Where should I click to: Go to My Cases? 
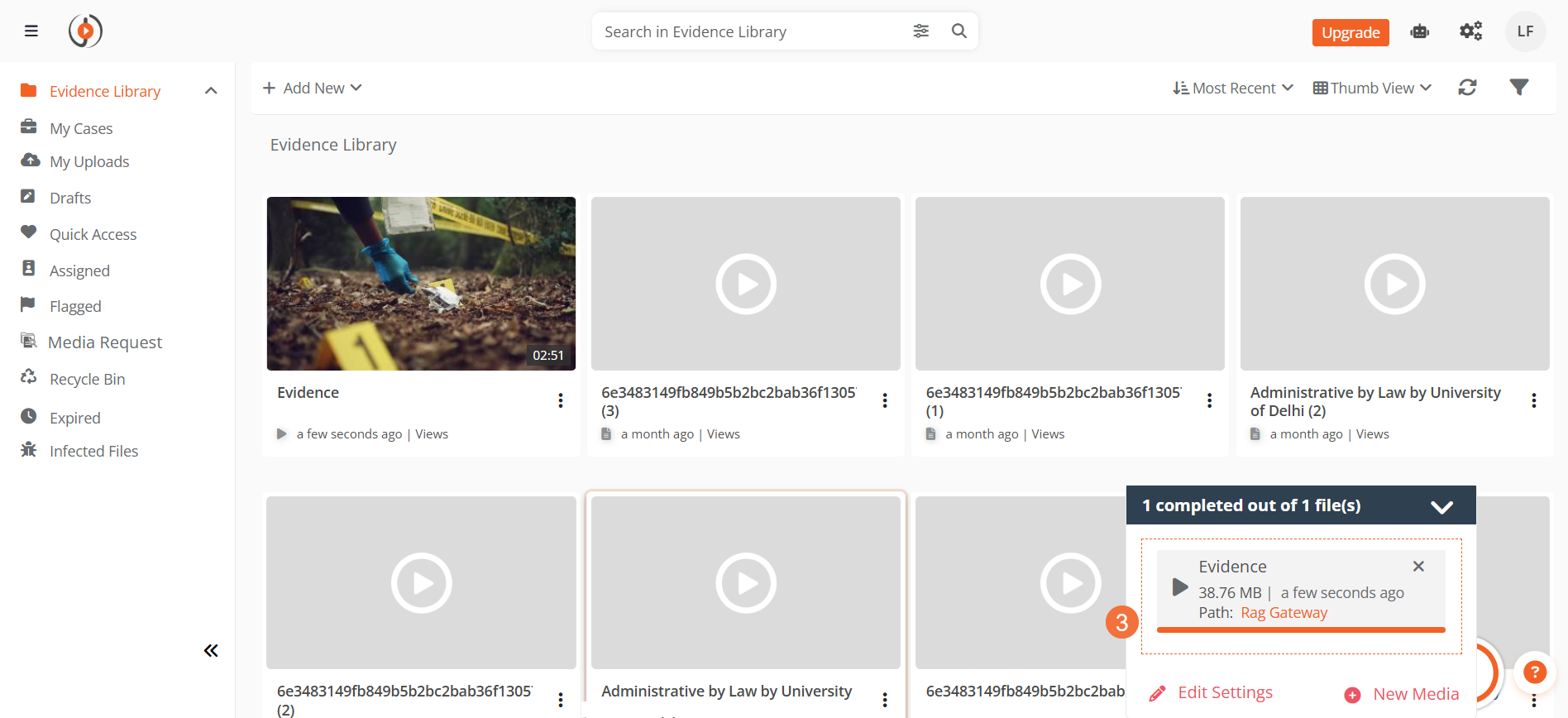pyautogui.click(x=81, y=128)
